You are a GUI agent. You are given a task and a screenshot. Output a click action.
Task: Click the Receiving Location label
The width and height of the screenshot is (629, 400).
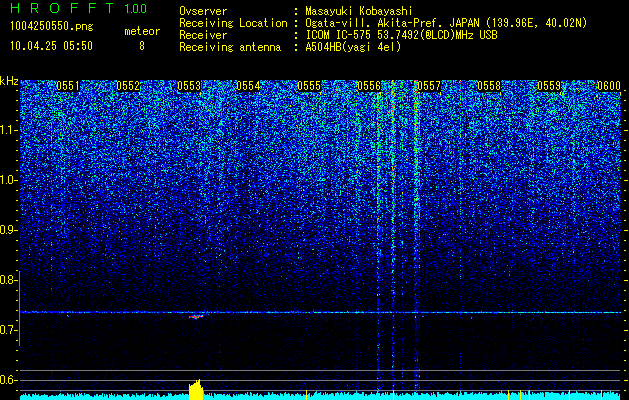233,23
